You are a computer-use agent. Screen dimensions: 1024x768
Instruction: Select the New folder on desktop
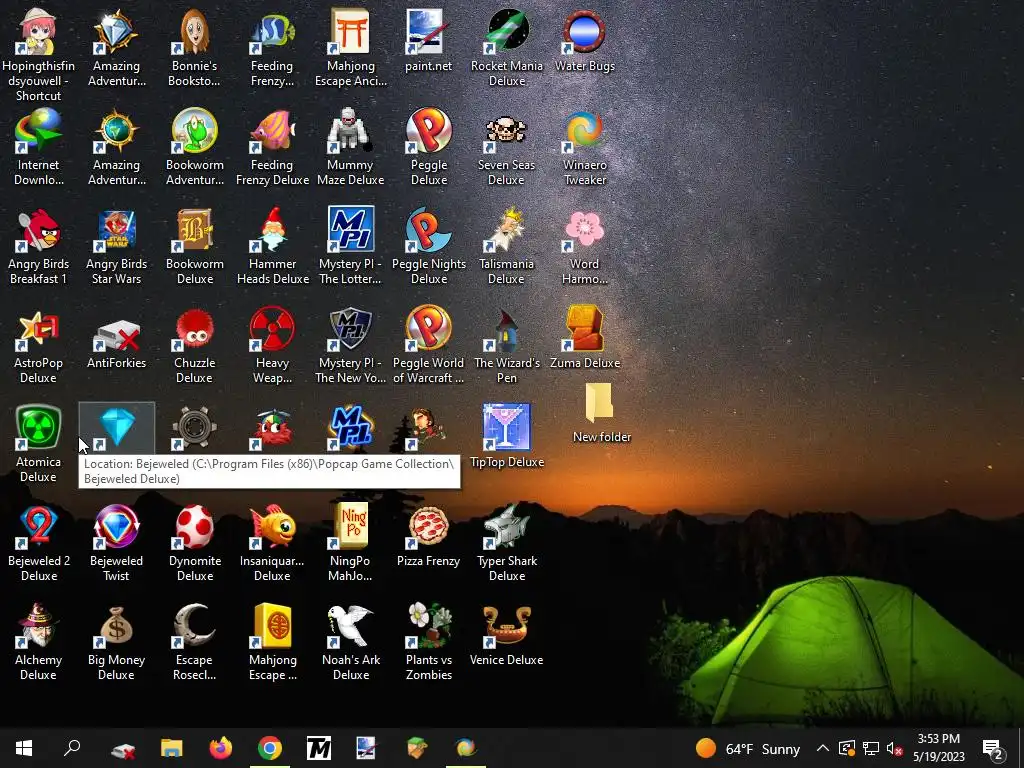(x=600, y=403)
